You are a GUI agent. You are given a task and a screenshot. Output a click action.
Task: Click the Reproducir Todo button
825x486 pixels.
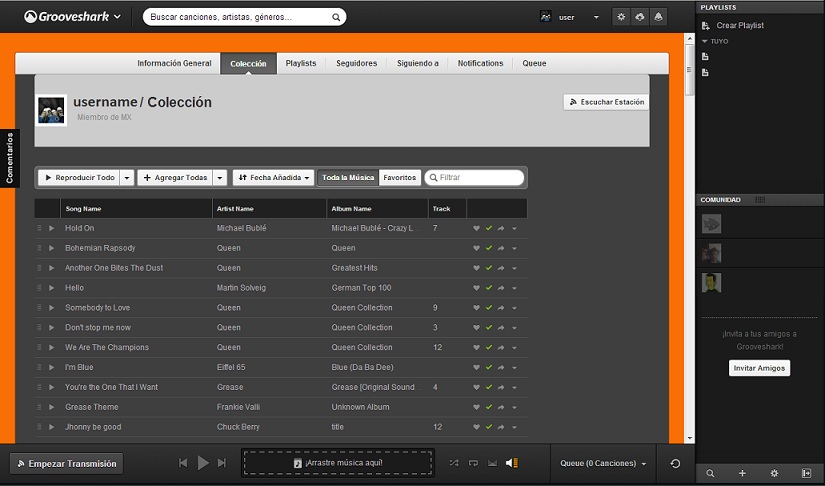pyautogui.click(x=79, y=178)
